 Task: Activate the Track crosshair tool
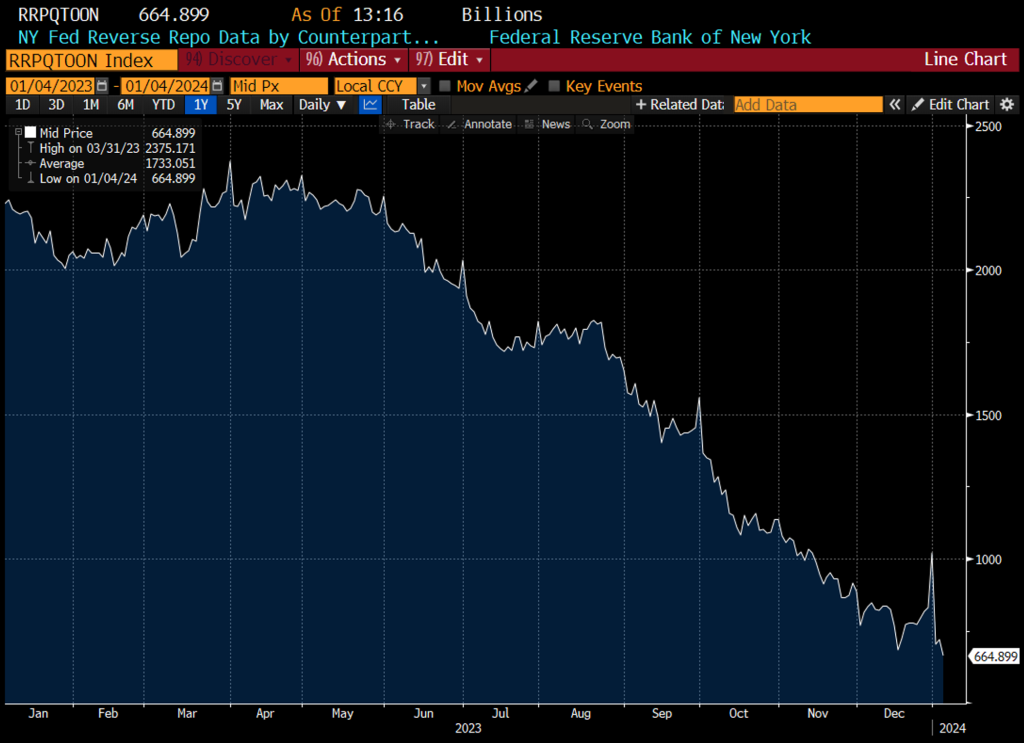tap(410, 124)
